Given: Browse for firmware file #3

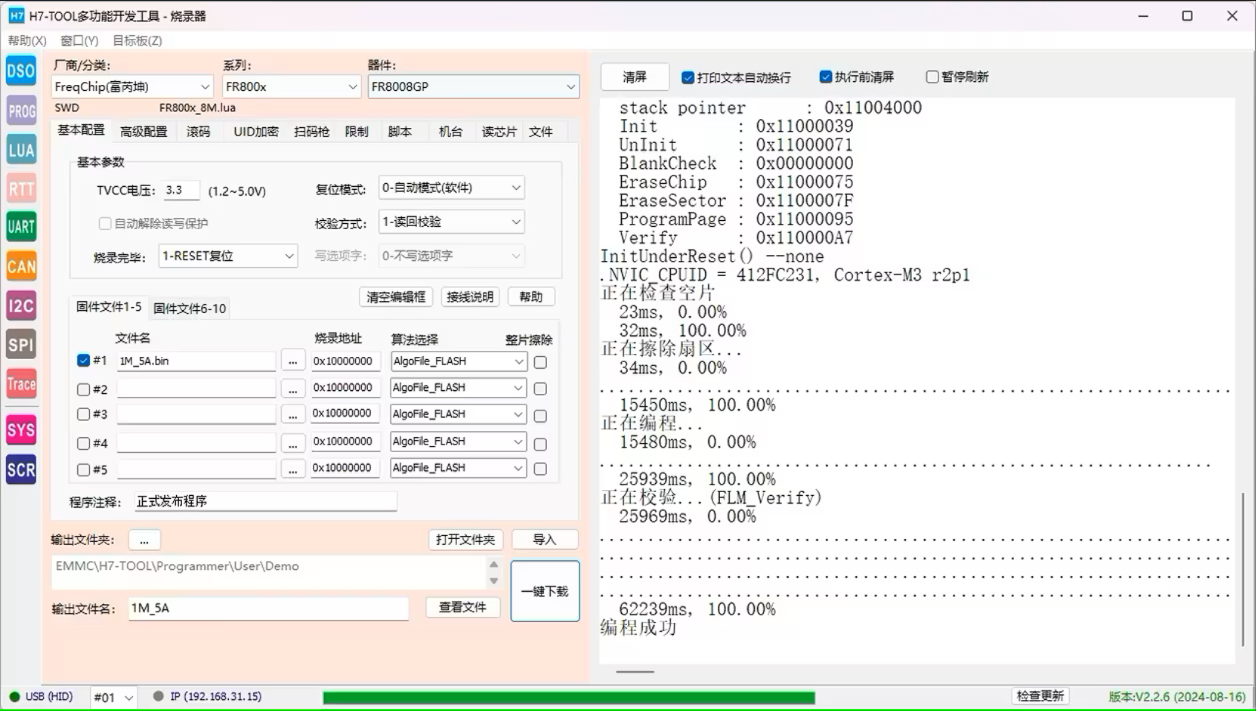Looking at the screenshot, I should 292,414.
